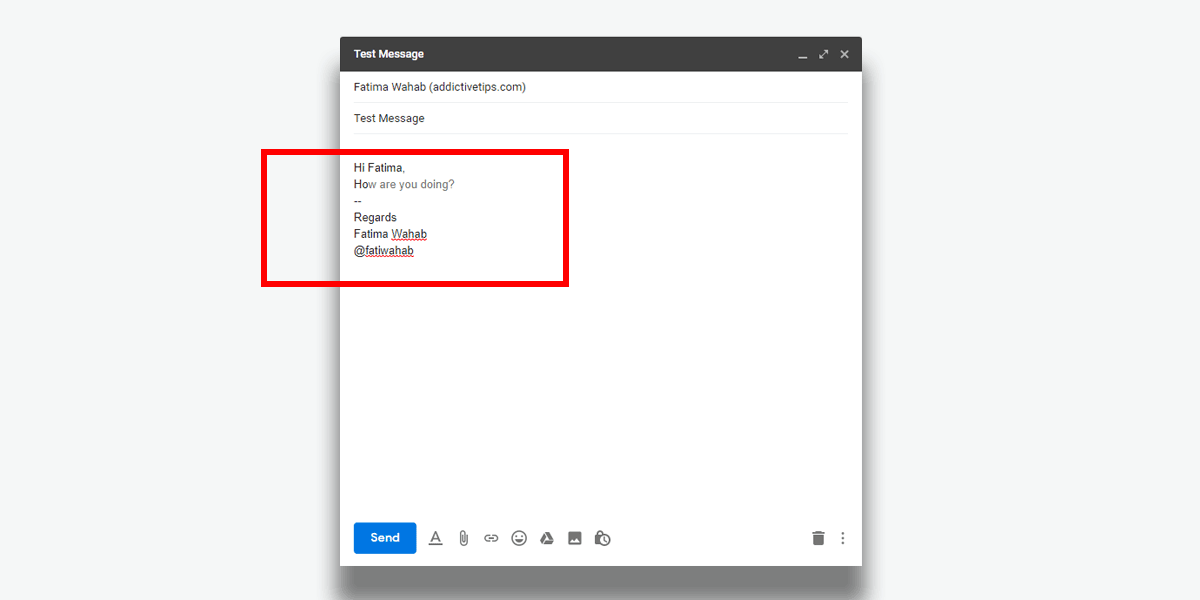Click the Test Message window title bar

tap(601, 54)
